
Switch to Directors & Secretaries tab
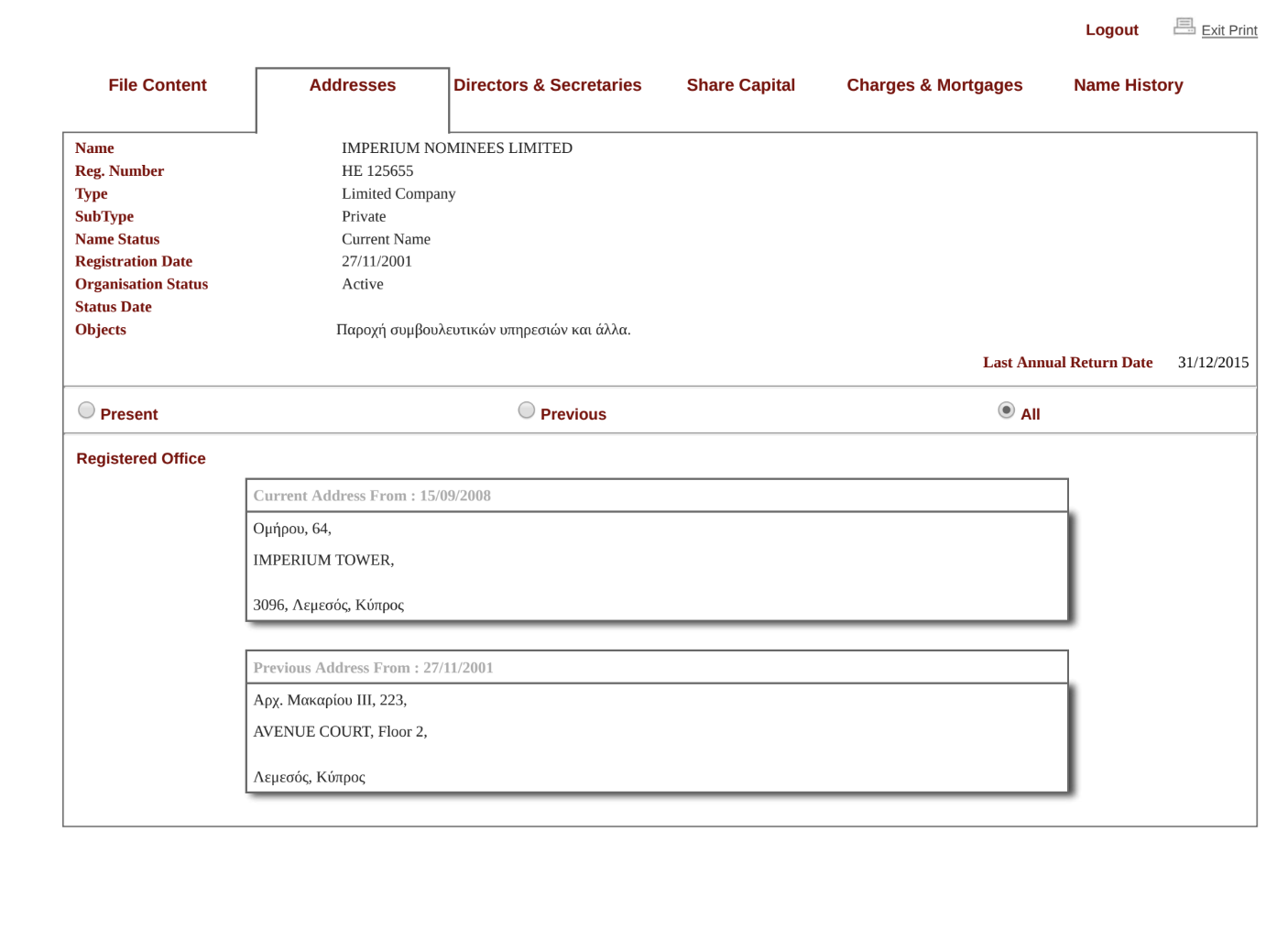point(547,85)
